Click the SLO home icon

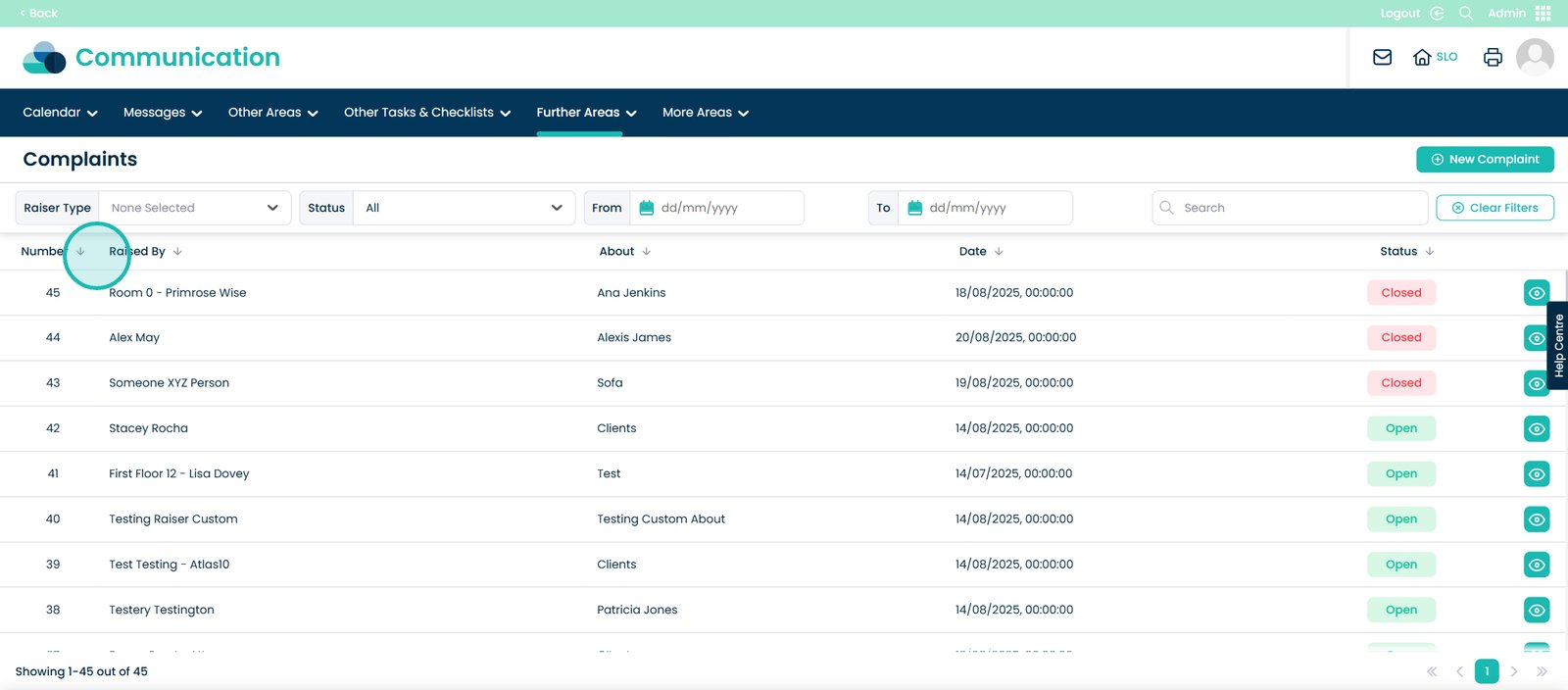[1422, 57]
